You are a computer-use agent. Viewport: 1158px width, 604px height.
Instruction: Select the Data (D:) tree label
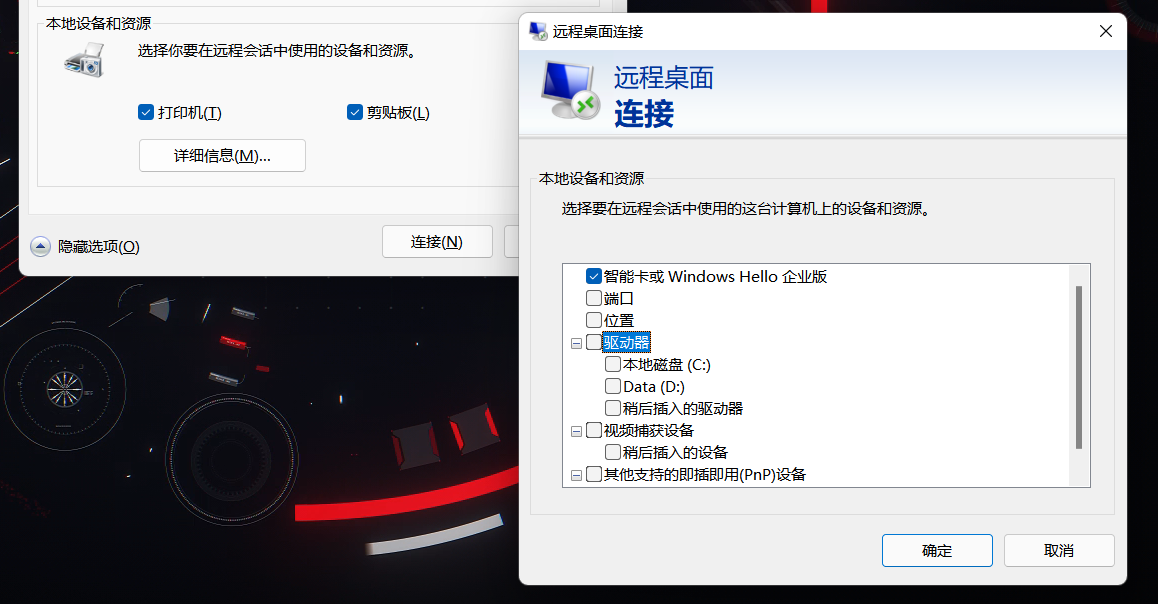coord(654,387)
